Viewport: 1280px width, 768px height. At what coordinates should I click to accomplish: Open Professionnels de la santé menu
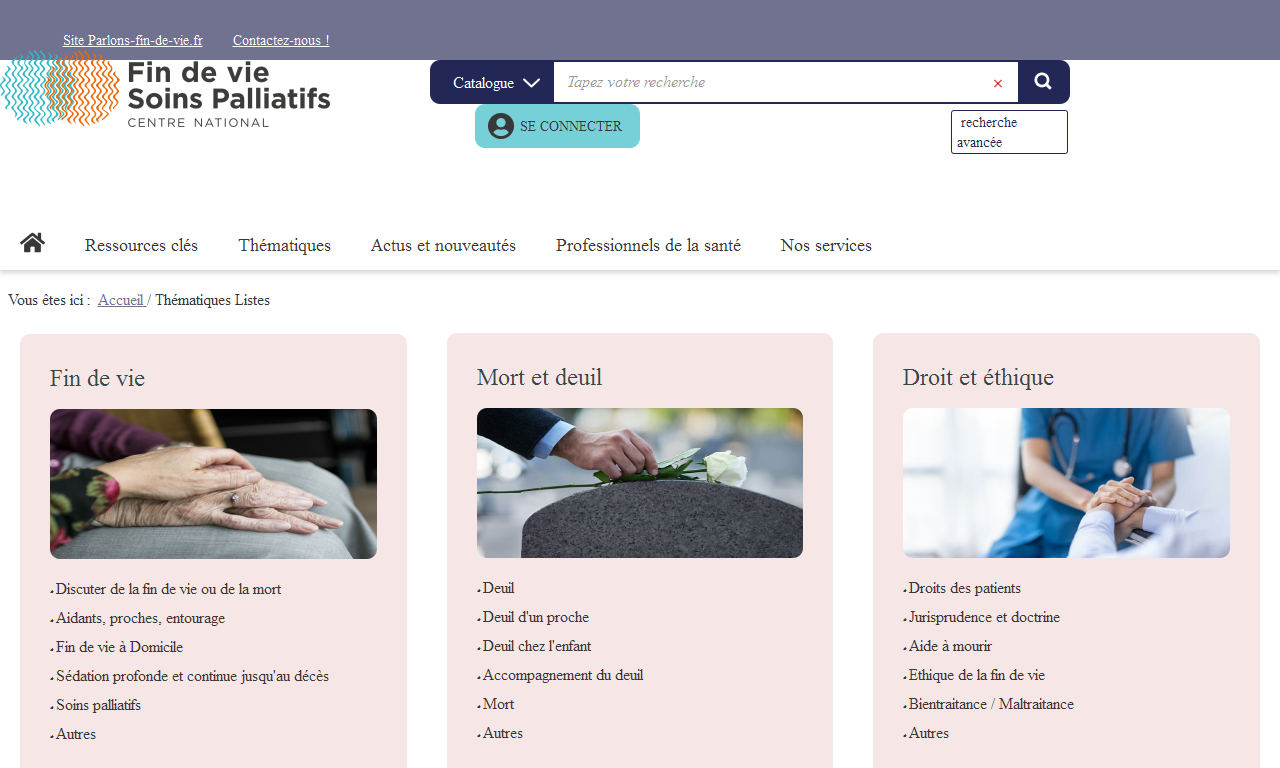[648, 245]
